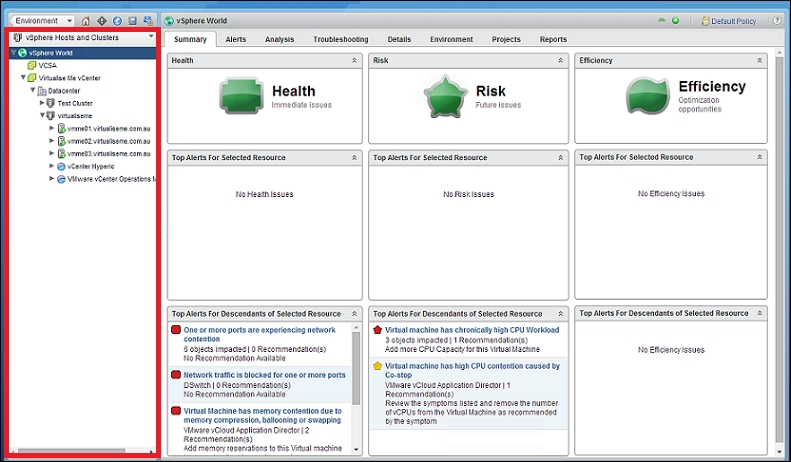791x462 pixels.
Task: Expand the vCenter Hyperic node
Action: pyautogui.click(x=51, y=166)
